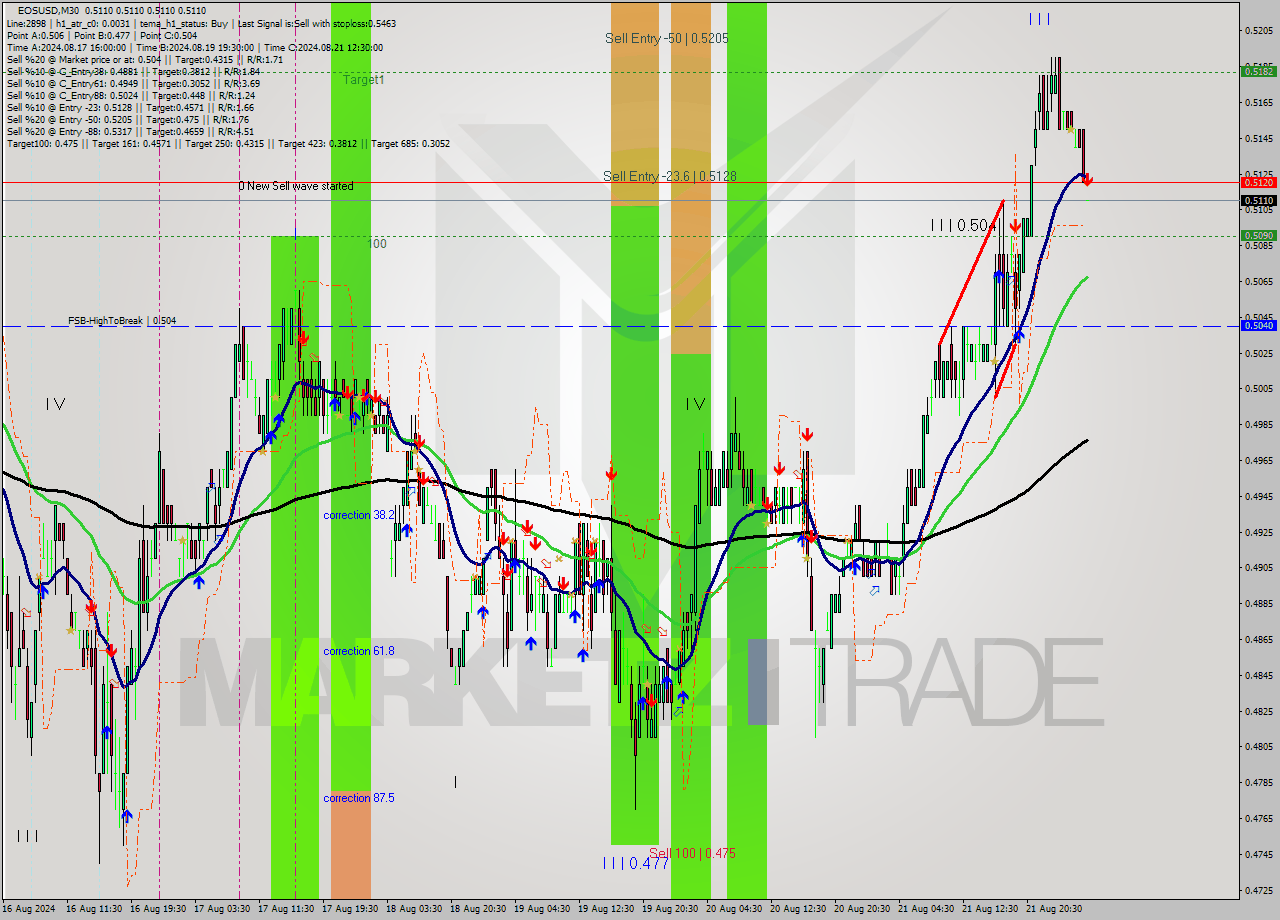Click the 'Target1' label on the chart
This screenshot has width=1280, height=920.
point(364,79)
